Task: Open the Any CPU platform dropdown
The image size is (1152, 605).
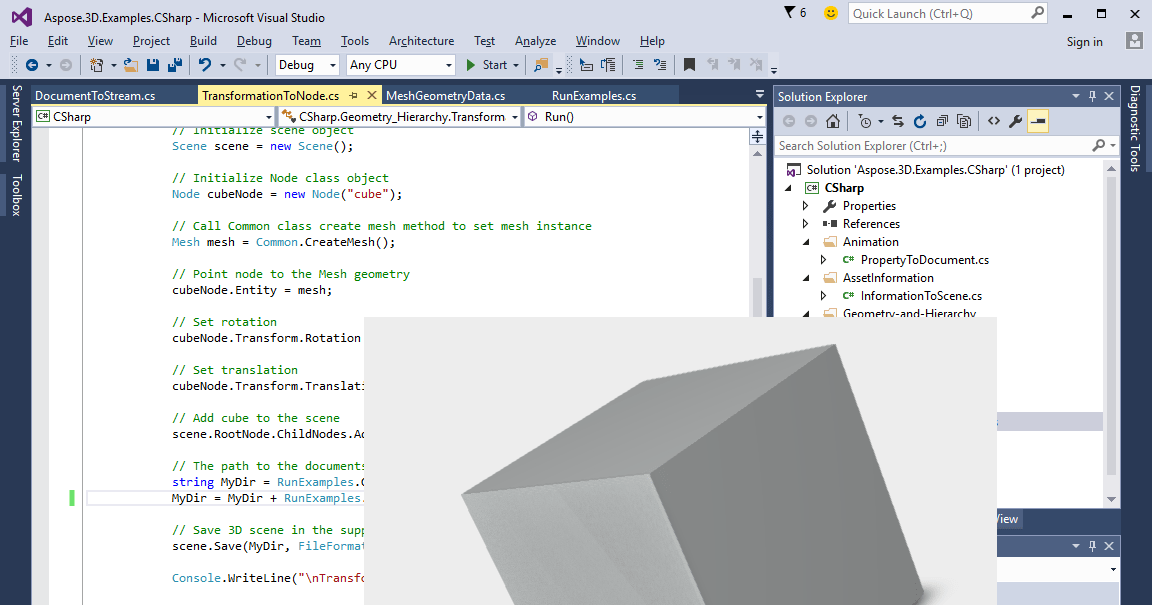Action: tap(450, 64)
